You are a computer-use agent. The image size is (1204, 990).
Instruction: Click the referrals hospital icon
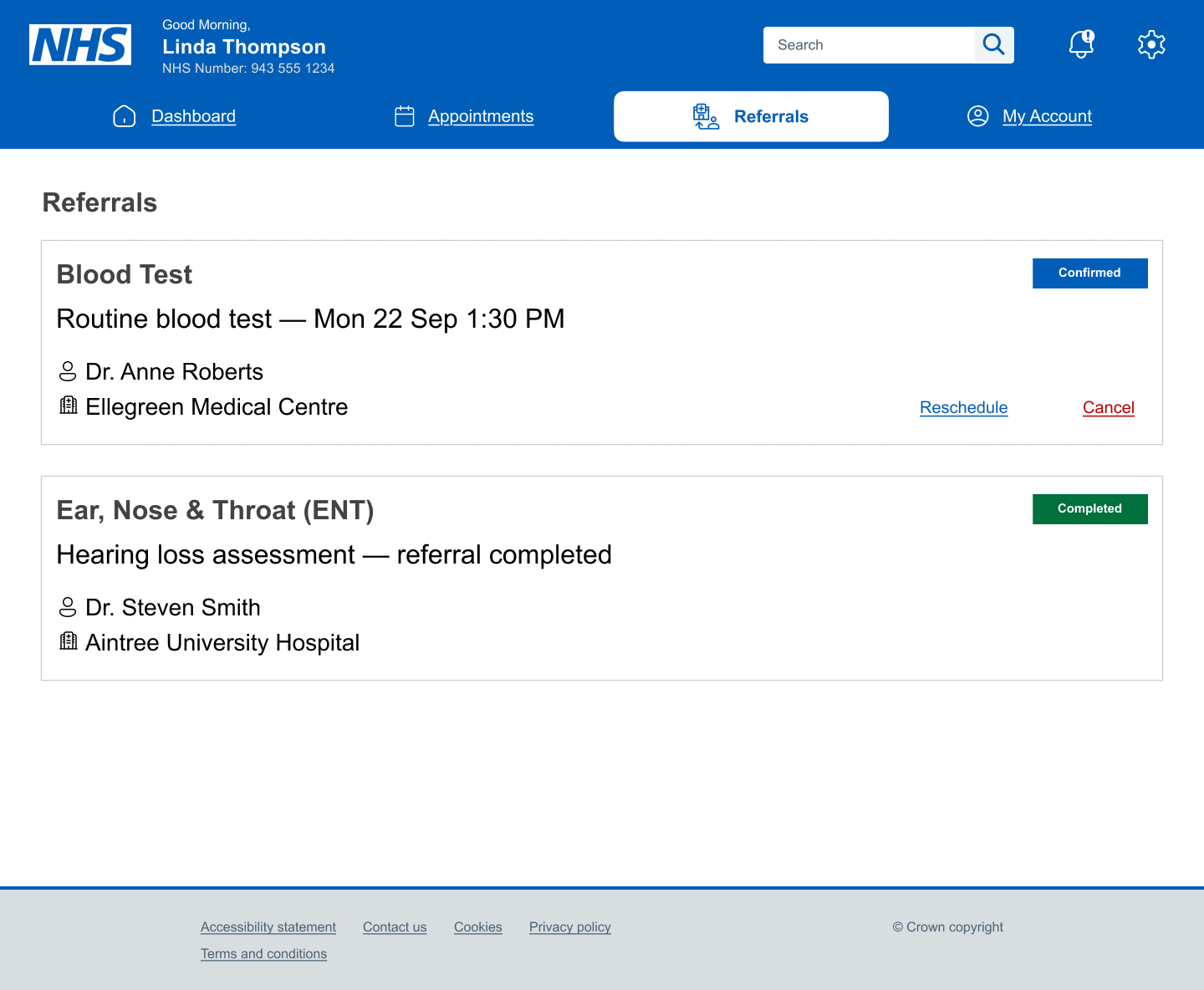coord(705,116)
